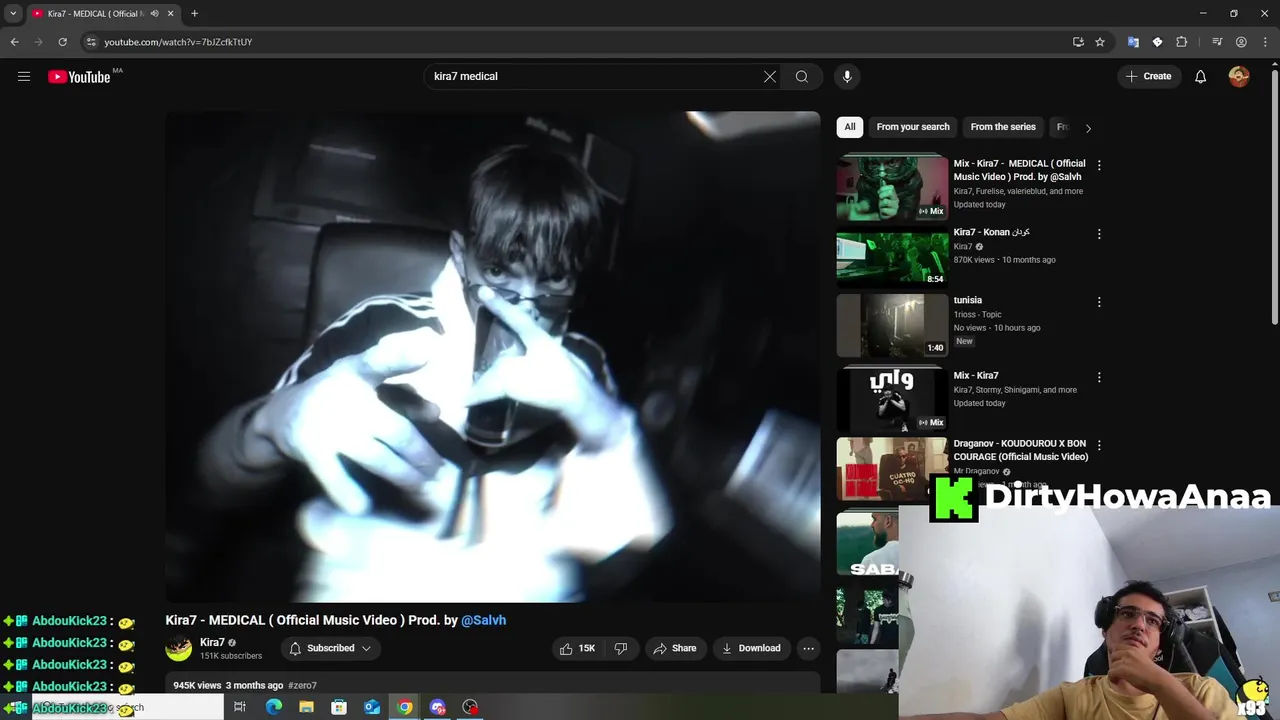Like the video with thumbs up

pyautogui.click(x=578, y=648)
